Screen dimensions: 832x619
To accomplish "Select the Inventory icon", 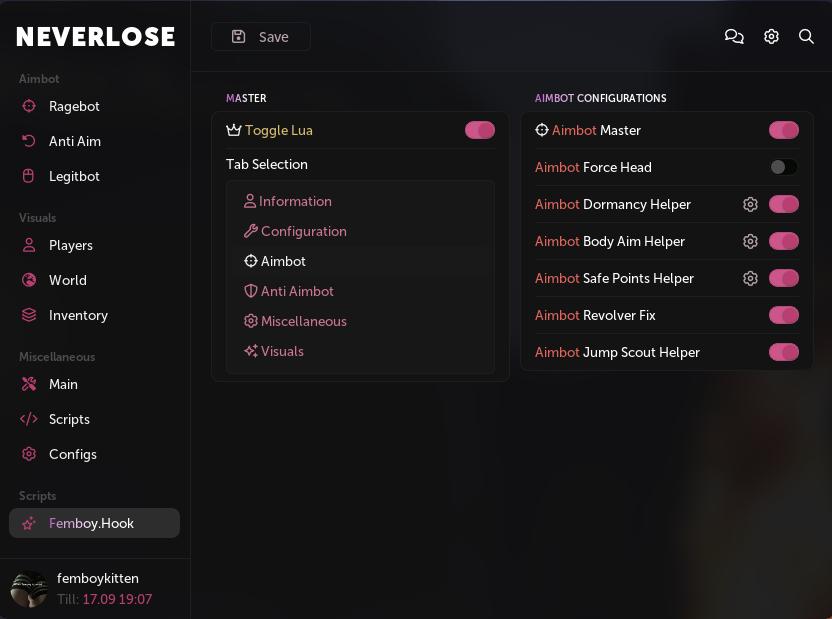I will point(28,315).
